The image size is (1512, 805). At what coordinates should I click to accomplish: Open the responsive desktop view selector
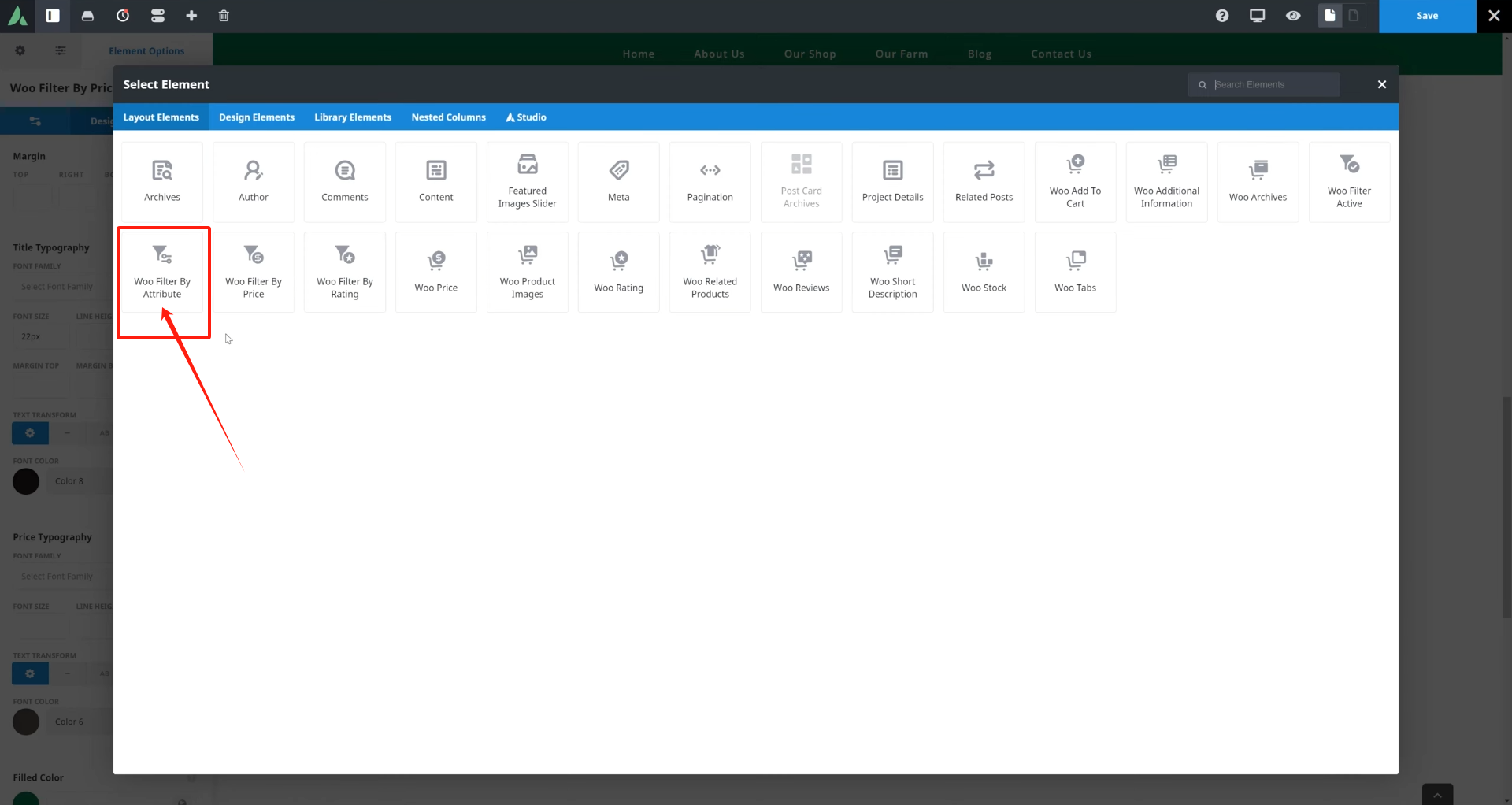point(1258,16)
